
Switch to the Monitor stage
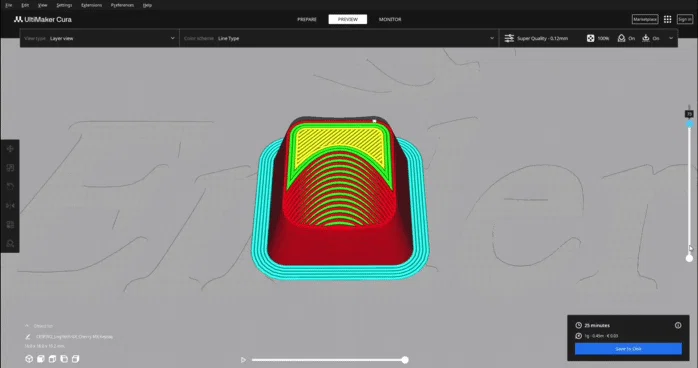point(390,20)
